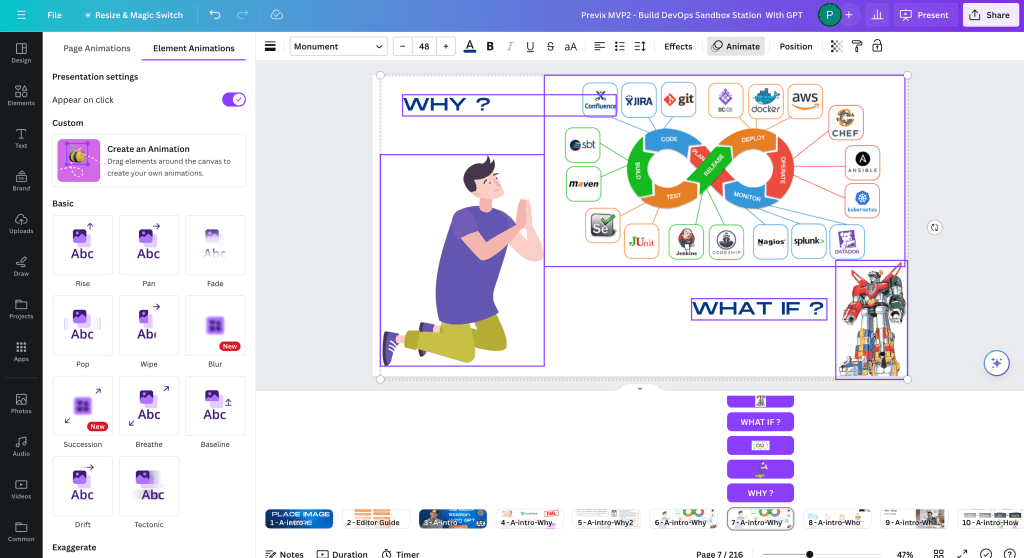Click WHY ? animation order chip
This screenshot has width=1024, height=558.
[760, 493]
